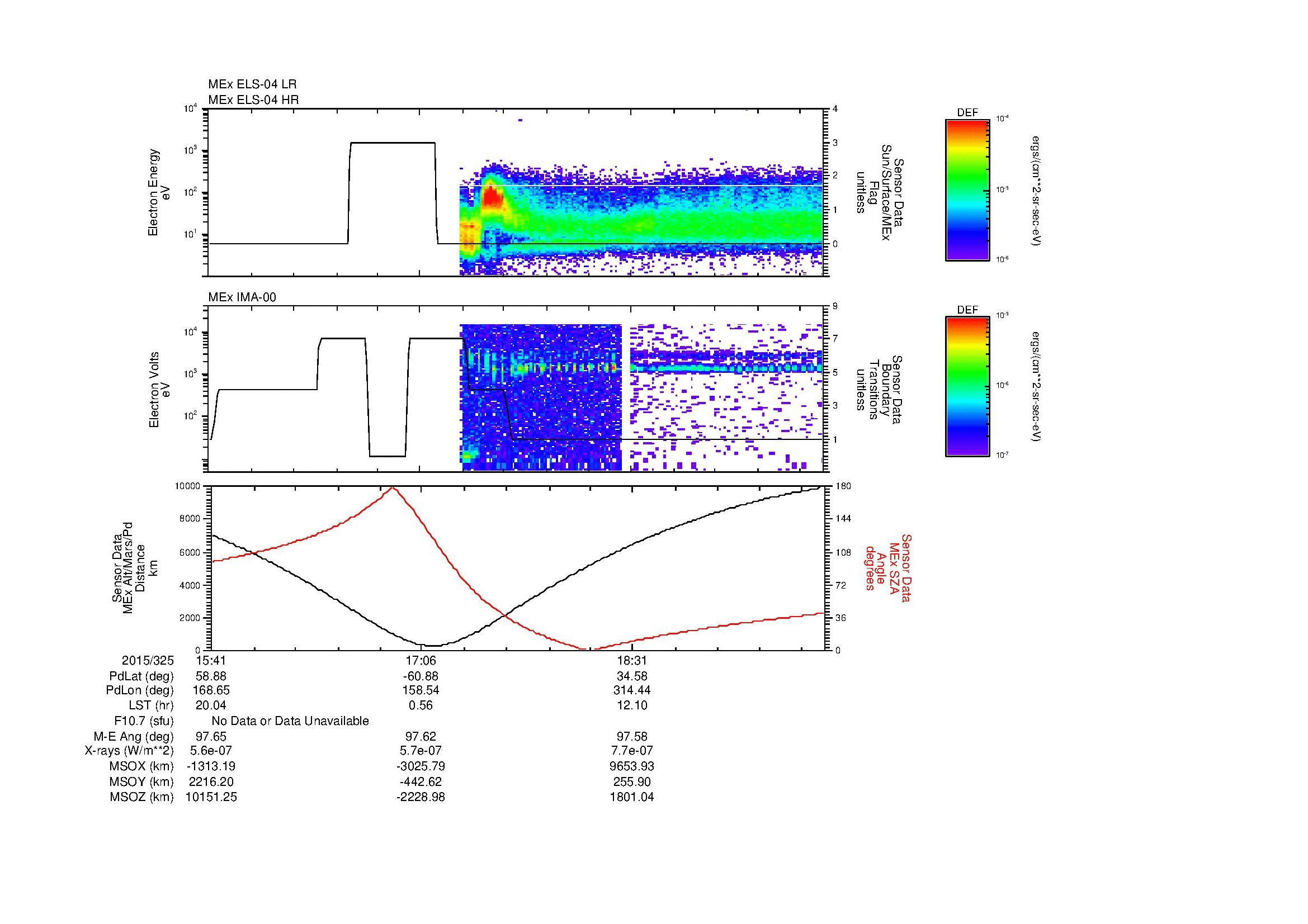
Task: Click the PdLat value 34.58
Action: 632,676
